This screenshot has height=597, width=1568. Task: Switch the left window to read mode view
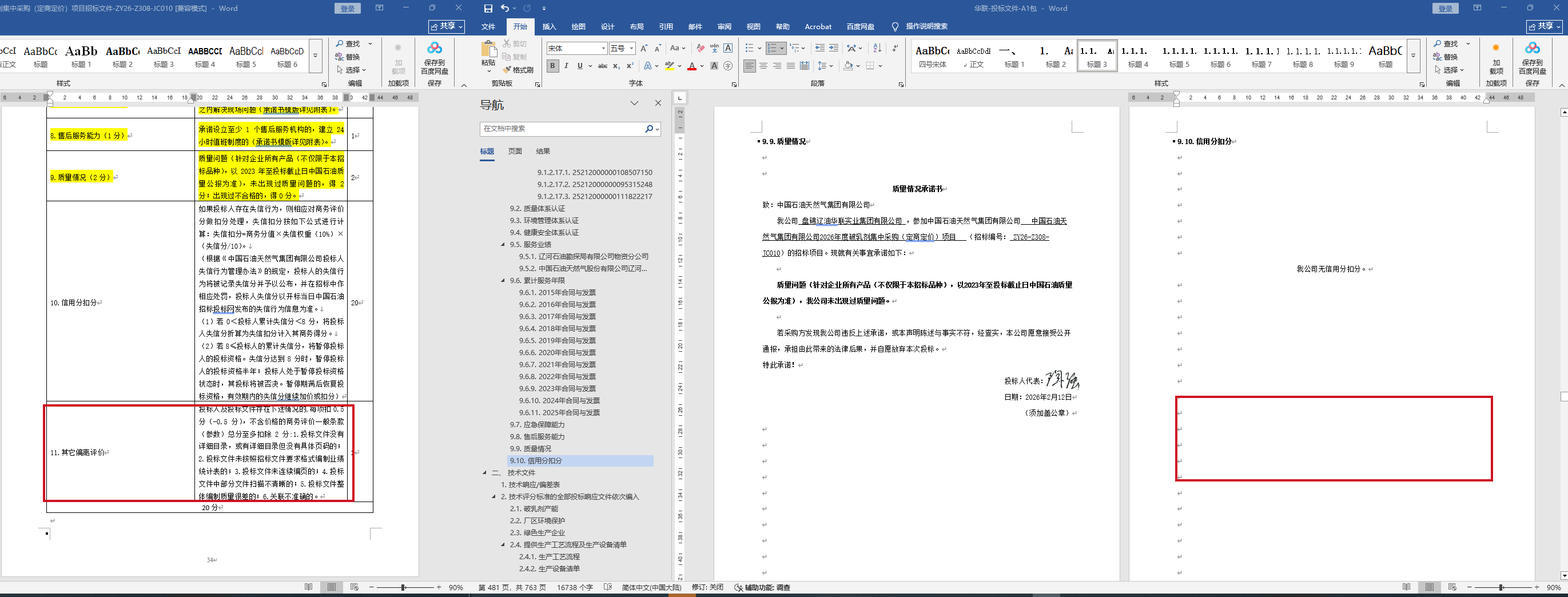(309, 587)
